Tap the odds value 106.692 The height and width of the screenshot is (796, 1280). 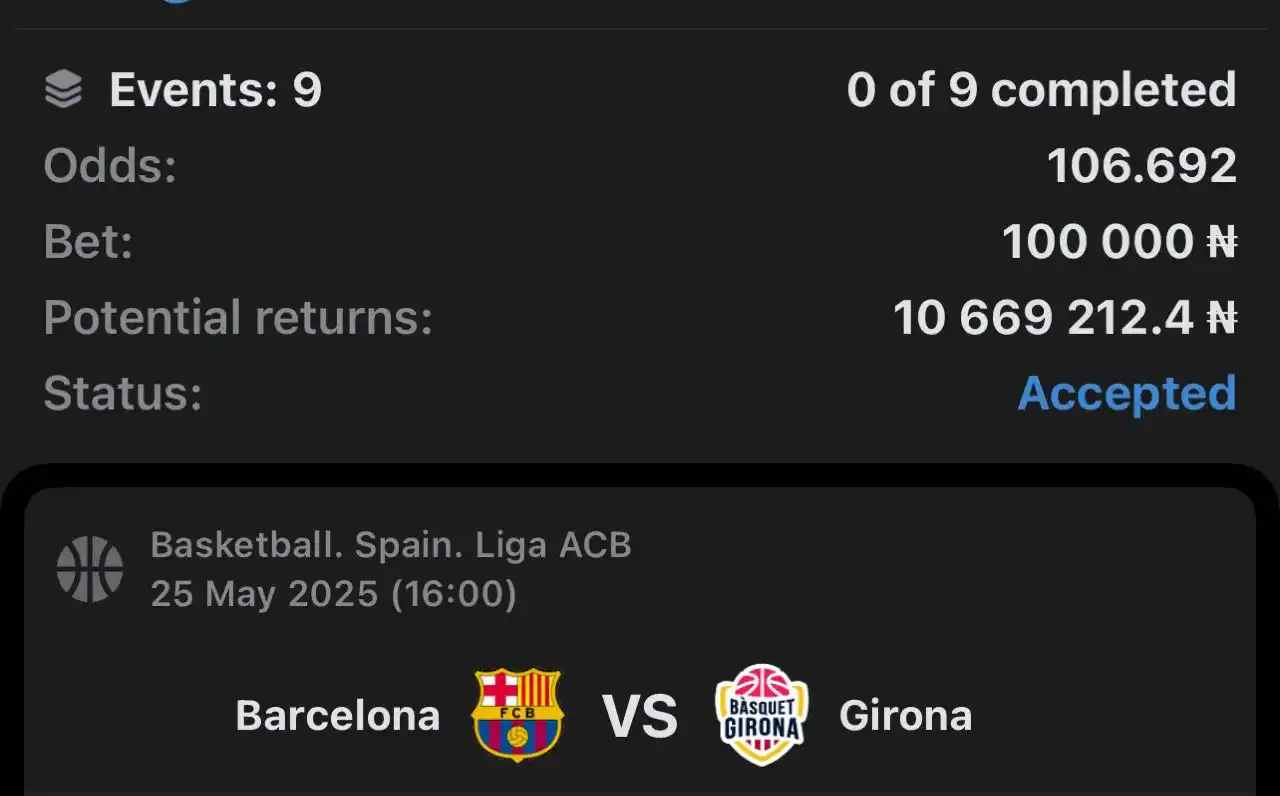coord(1142,166)
